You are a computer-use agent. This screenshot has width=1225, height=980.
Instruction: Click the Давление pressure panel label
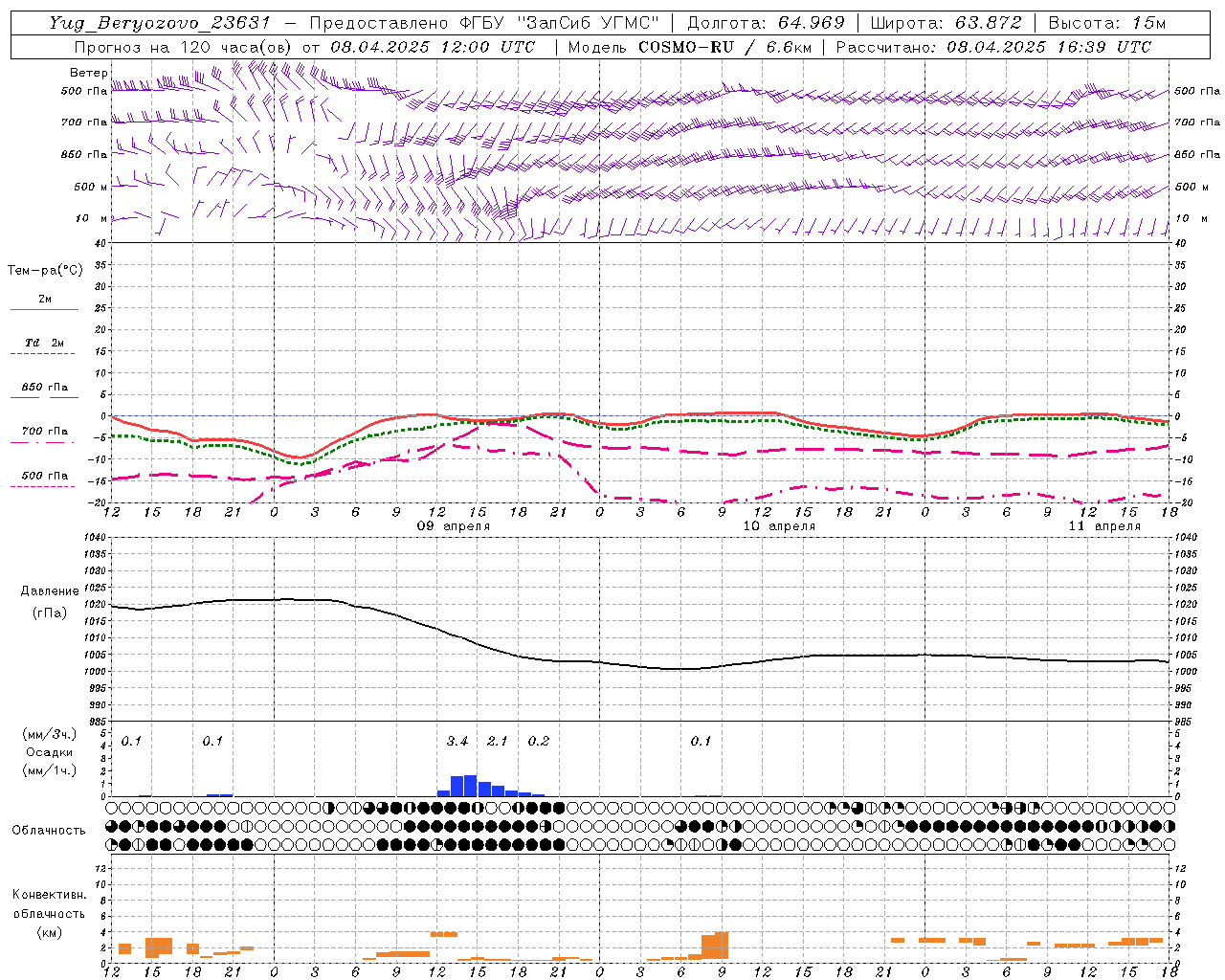(x=50, y=591)
